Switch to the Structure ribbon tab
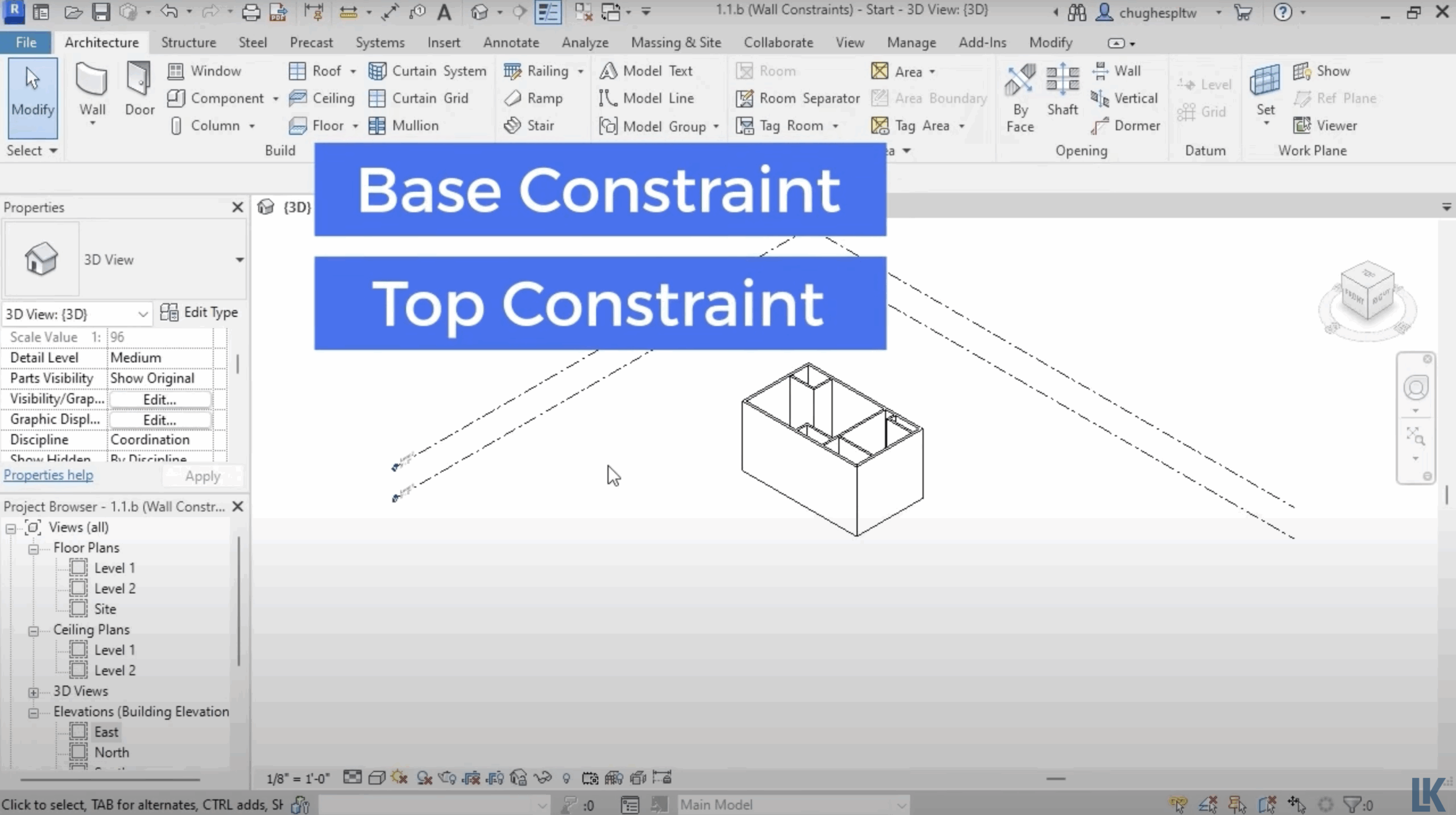Viewport: 1456px width, 815px height. 188,43
